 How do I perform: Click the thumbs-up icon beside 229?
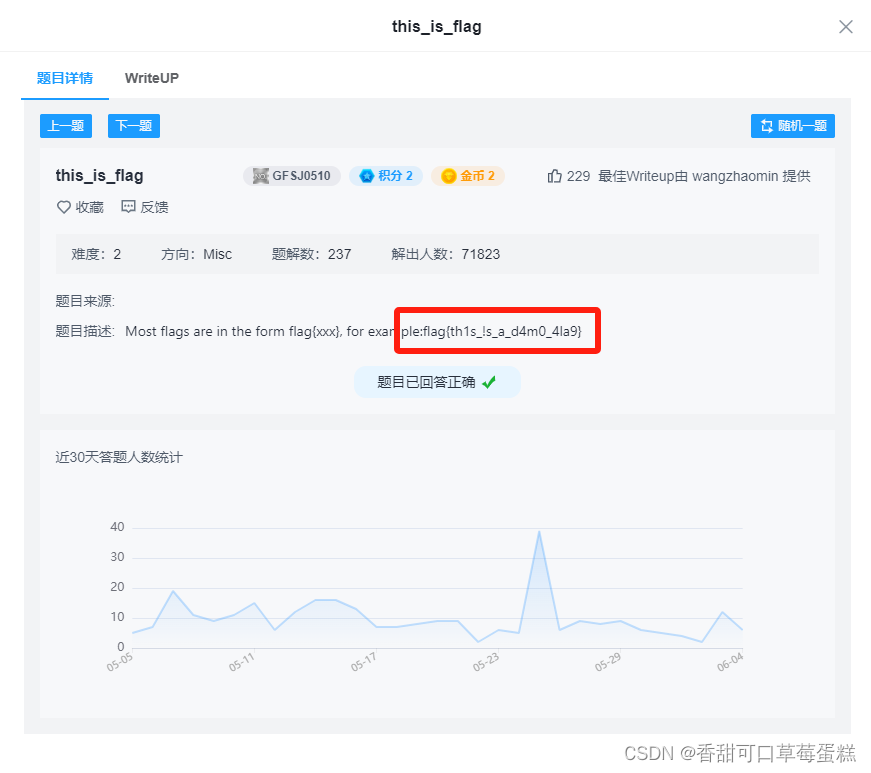tap(555, 175)
